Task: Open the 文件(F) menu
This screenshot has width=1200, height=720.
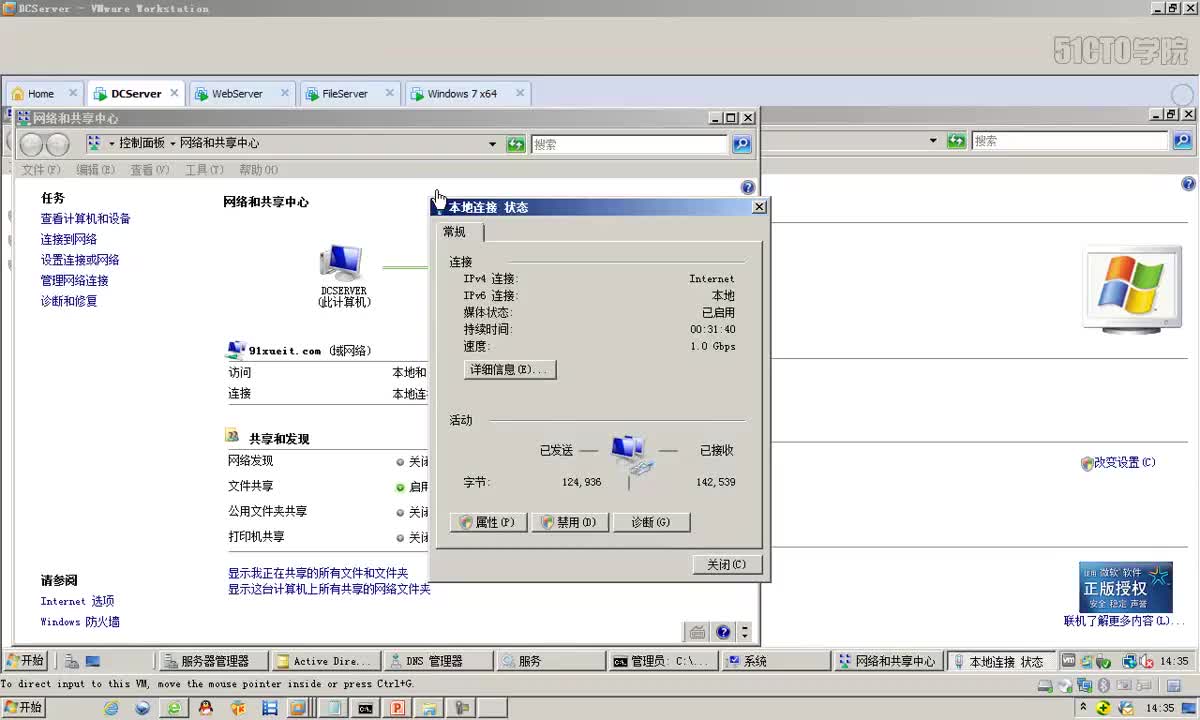Action: click(41, 170)
